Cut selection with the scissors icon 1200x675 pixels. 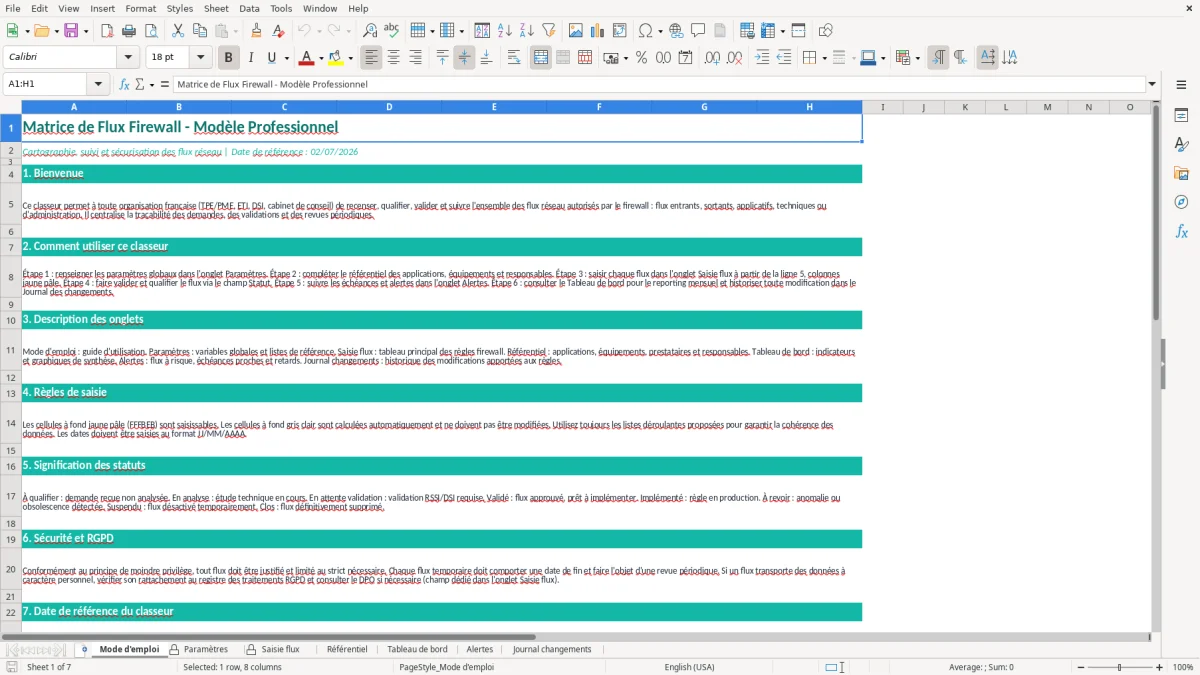[177, 31]
